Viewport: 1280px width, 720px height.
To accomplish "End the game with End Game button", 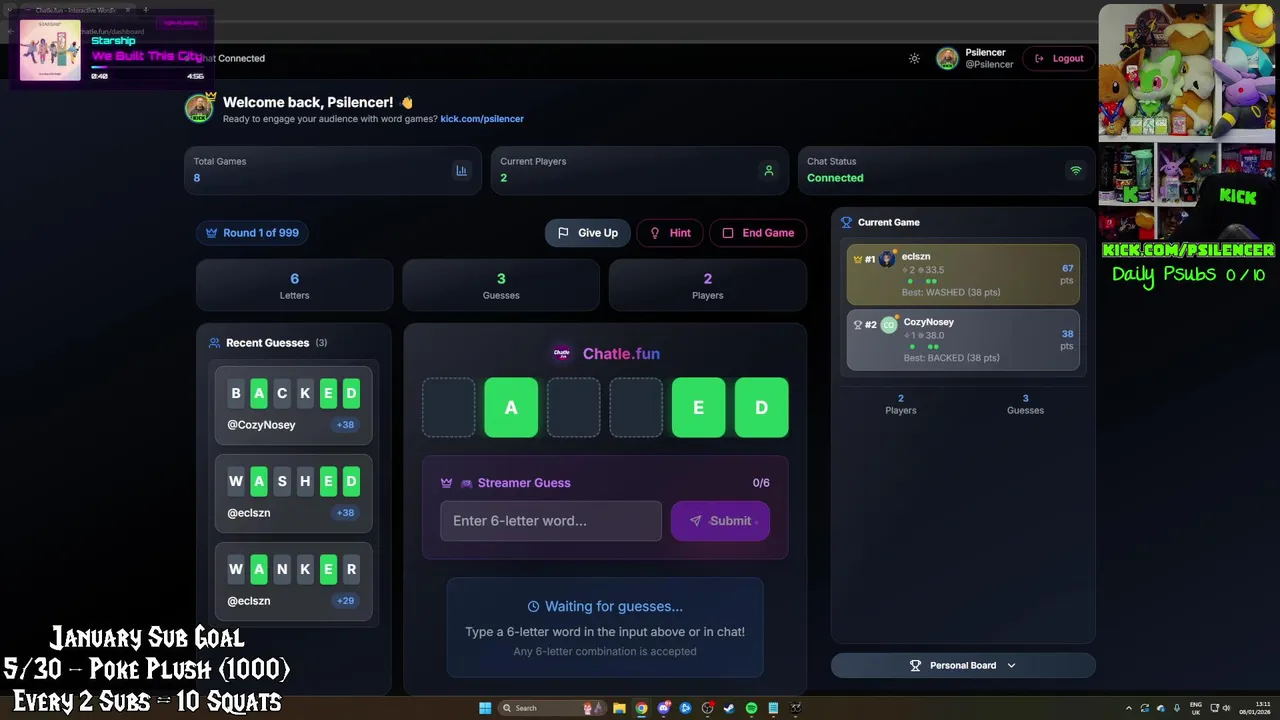I will click(x=758, y=232).
